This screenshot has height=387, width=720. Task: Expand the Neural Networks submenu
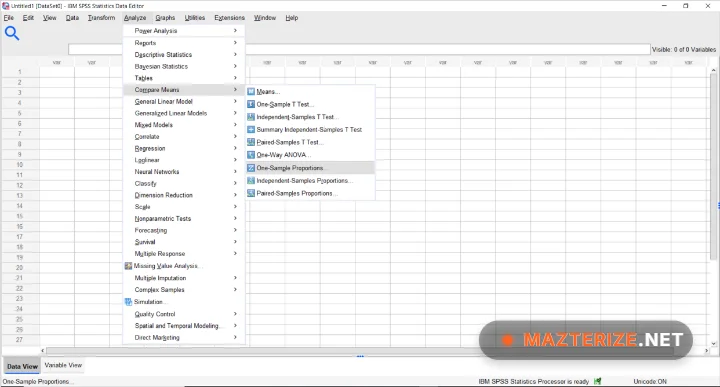click(184, 172)
